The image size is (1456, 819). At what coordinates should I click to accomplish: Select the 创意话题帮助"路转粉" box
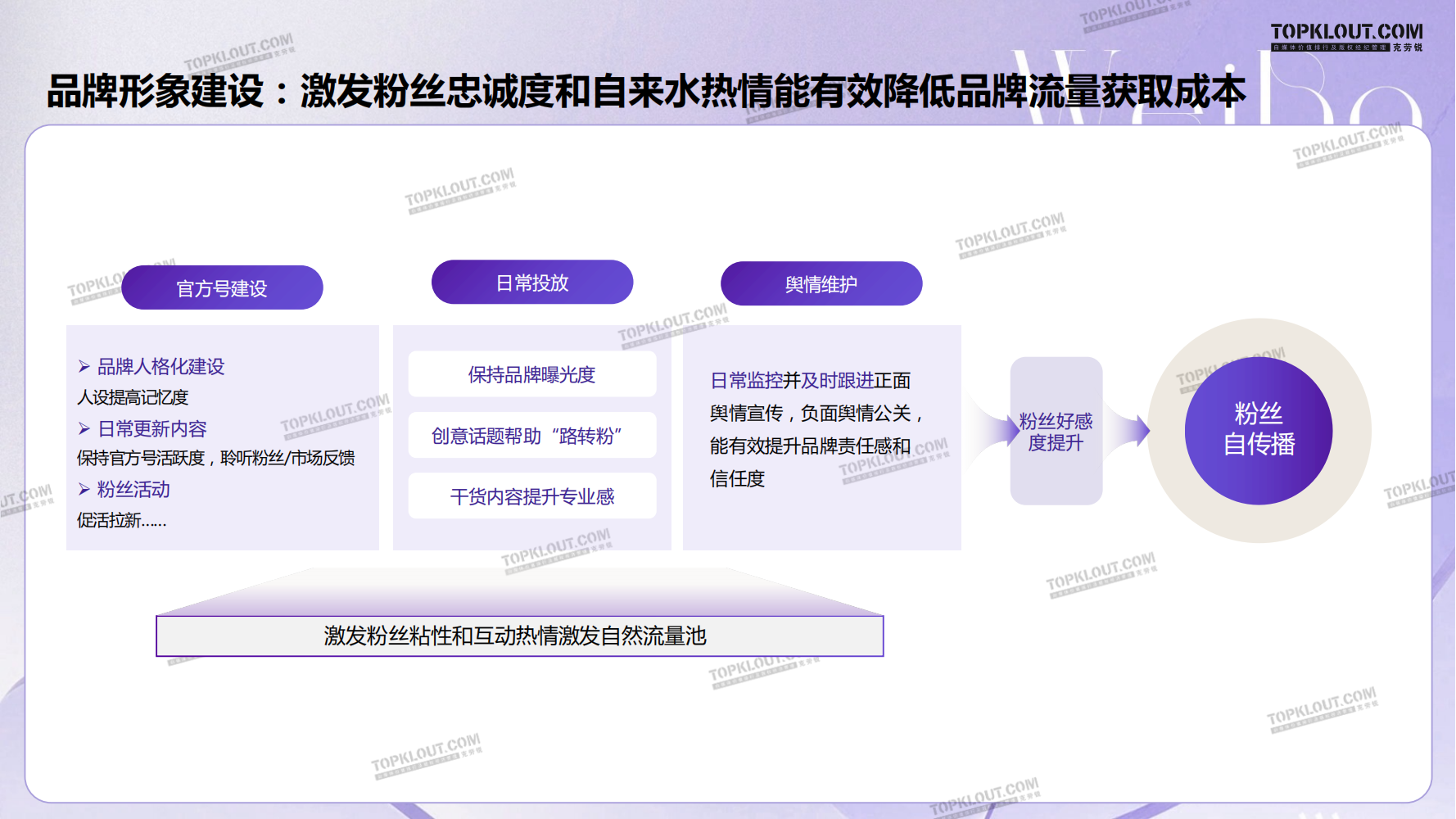click(x=532, y=436)
